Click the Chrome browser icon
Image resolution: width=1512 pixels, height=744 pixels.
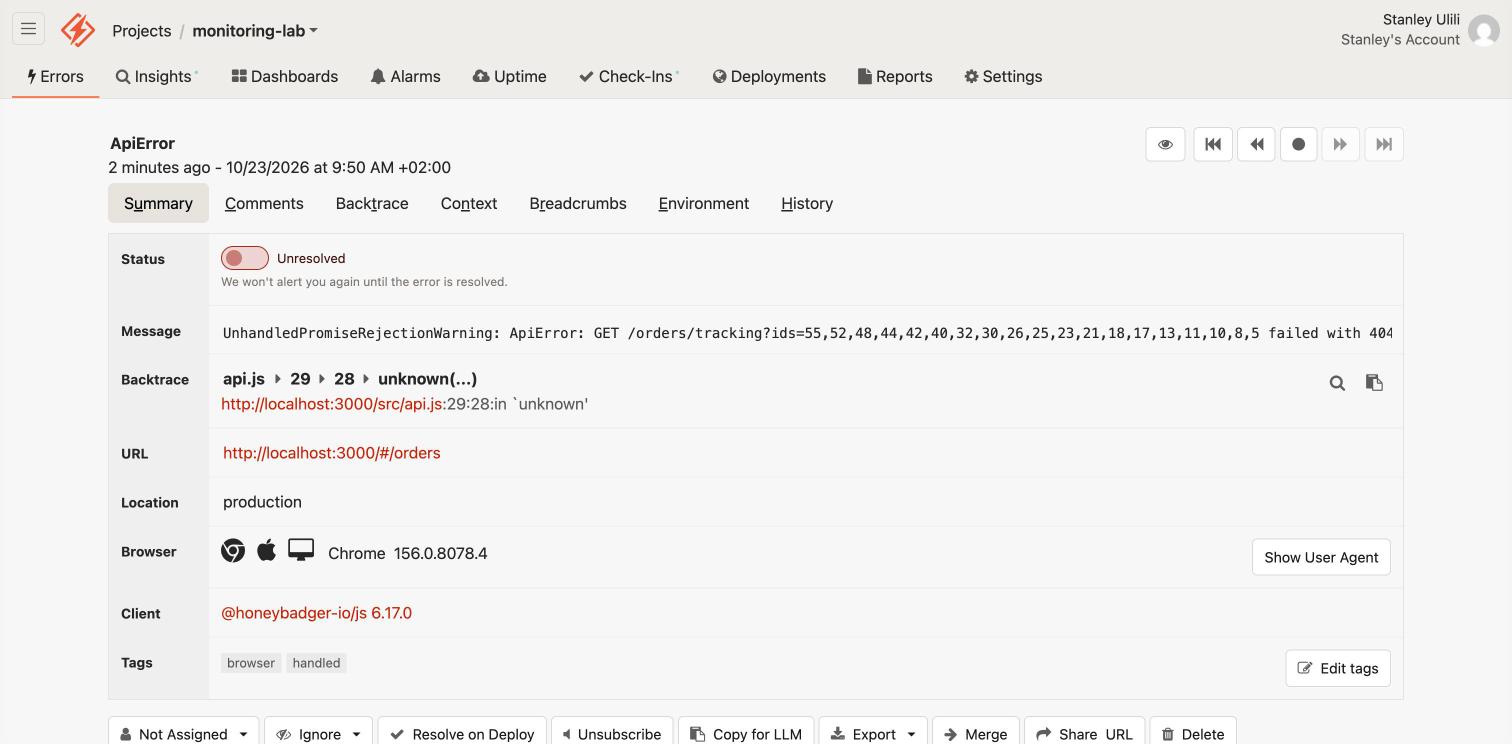point(233,551)
